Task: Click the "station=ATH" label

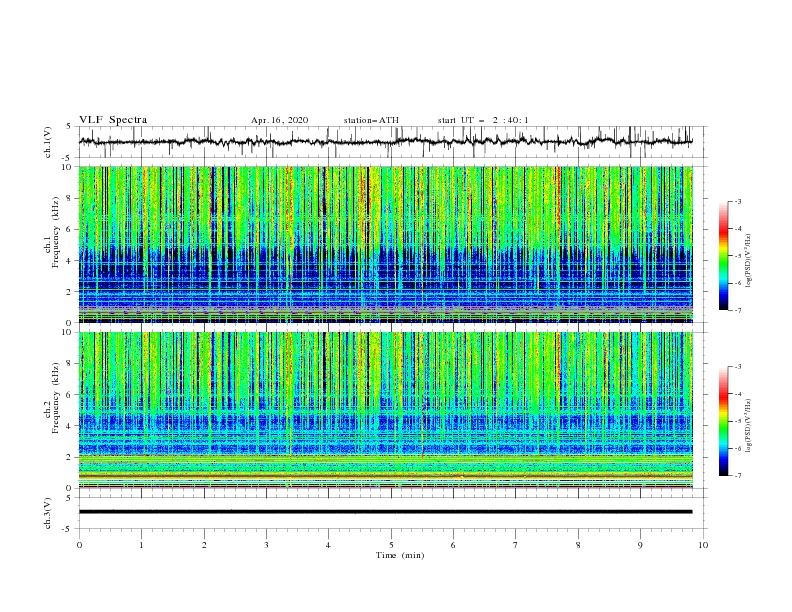Action: [371, 120]
